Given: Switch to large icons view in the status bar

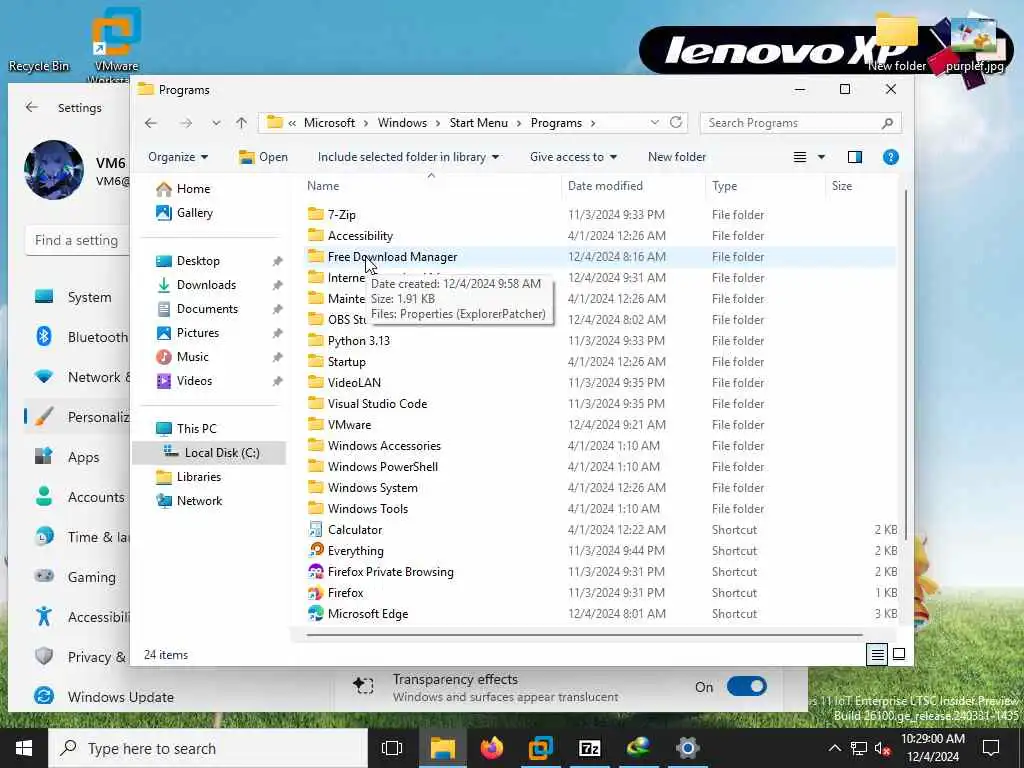Looking at the screenshot, I should coord(899,654).
